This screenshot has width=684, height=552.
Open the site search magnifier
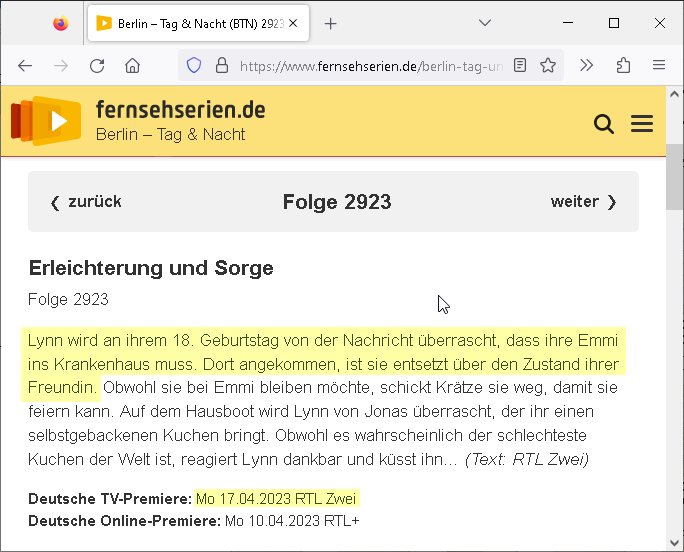click(x=604, y=124)
